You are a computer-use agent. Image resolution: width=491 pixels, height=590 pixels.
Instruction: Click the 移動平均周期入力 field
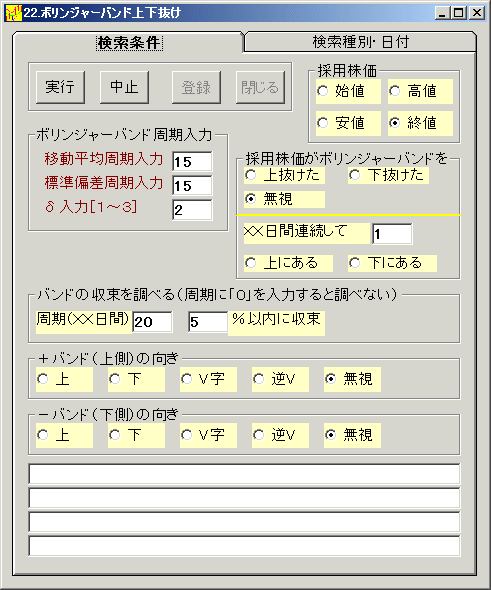point(192,162)
